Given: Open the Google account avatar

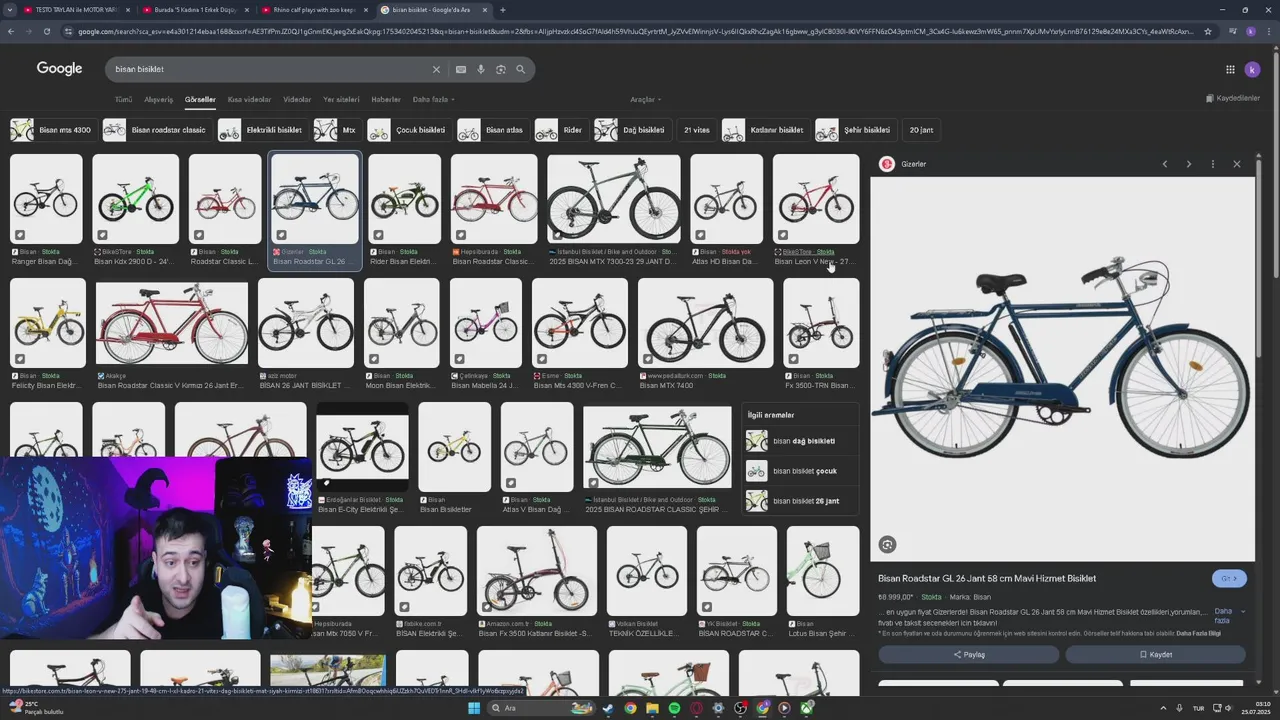Looking at the screenshot, I should 1252,69.
